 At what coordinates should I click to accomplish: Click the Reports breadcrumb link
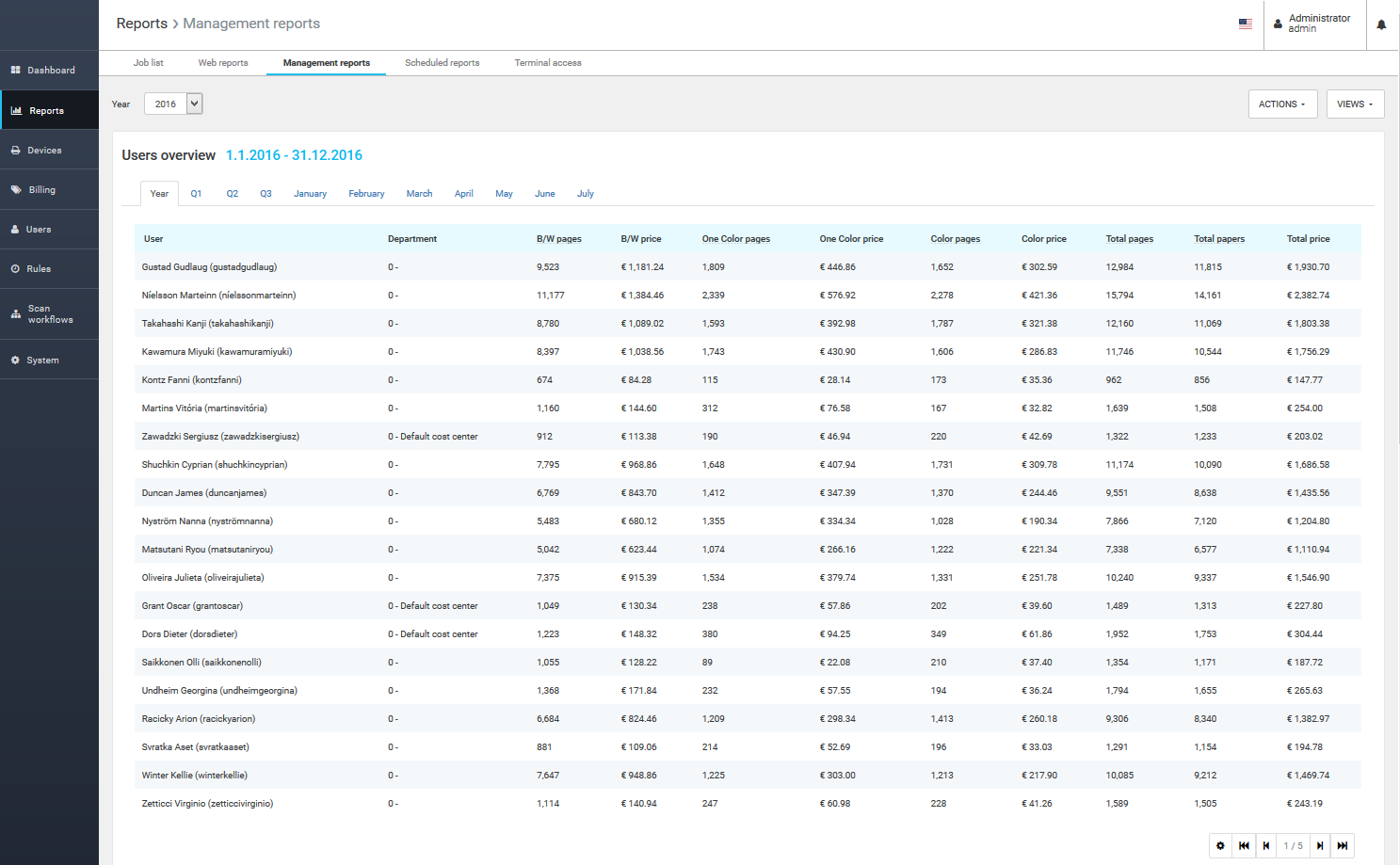tap(141, 24)
